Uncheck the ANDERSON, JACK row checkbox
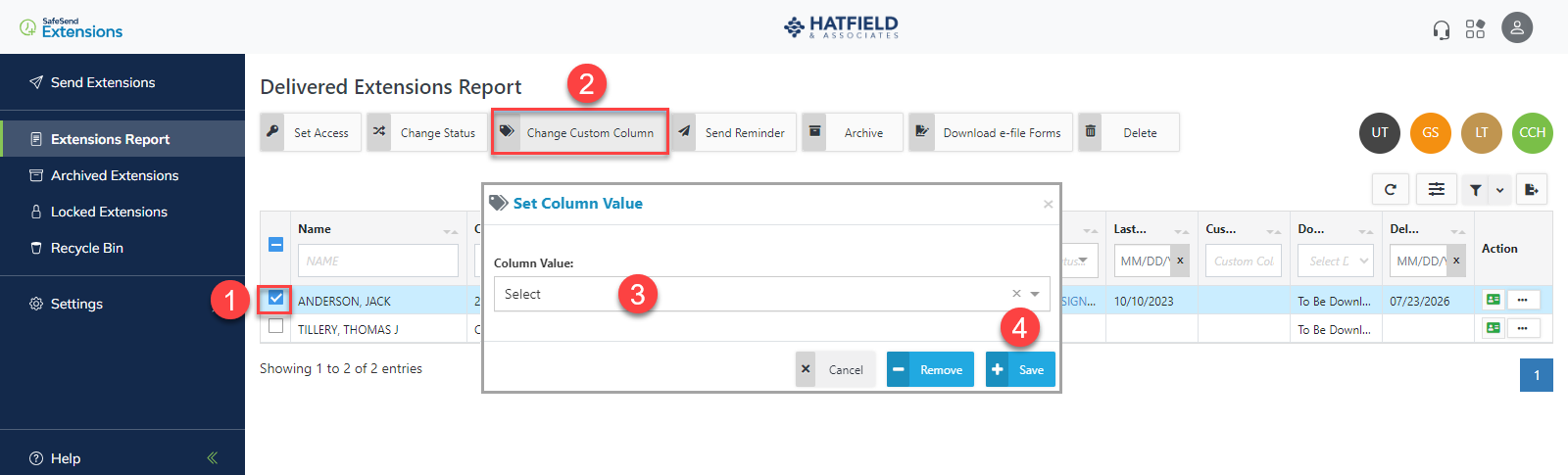 coord(275,297)
